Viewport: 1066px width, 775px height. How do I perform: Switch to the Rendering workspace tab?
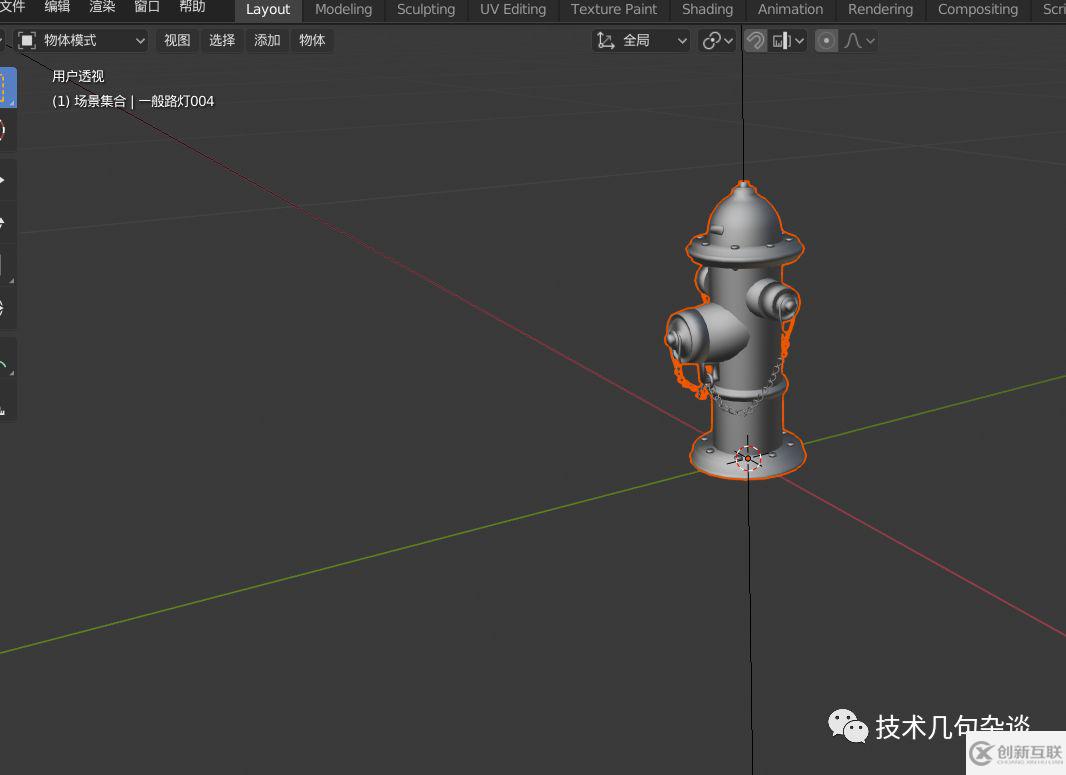[880, 10]
